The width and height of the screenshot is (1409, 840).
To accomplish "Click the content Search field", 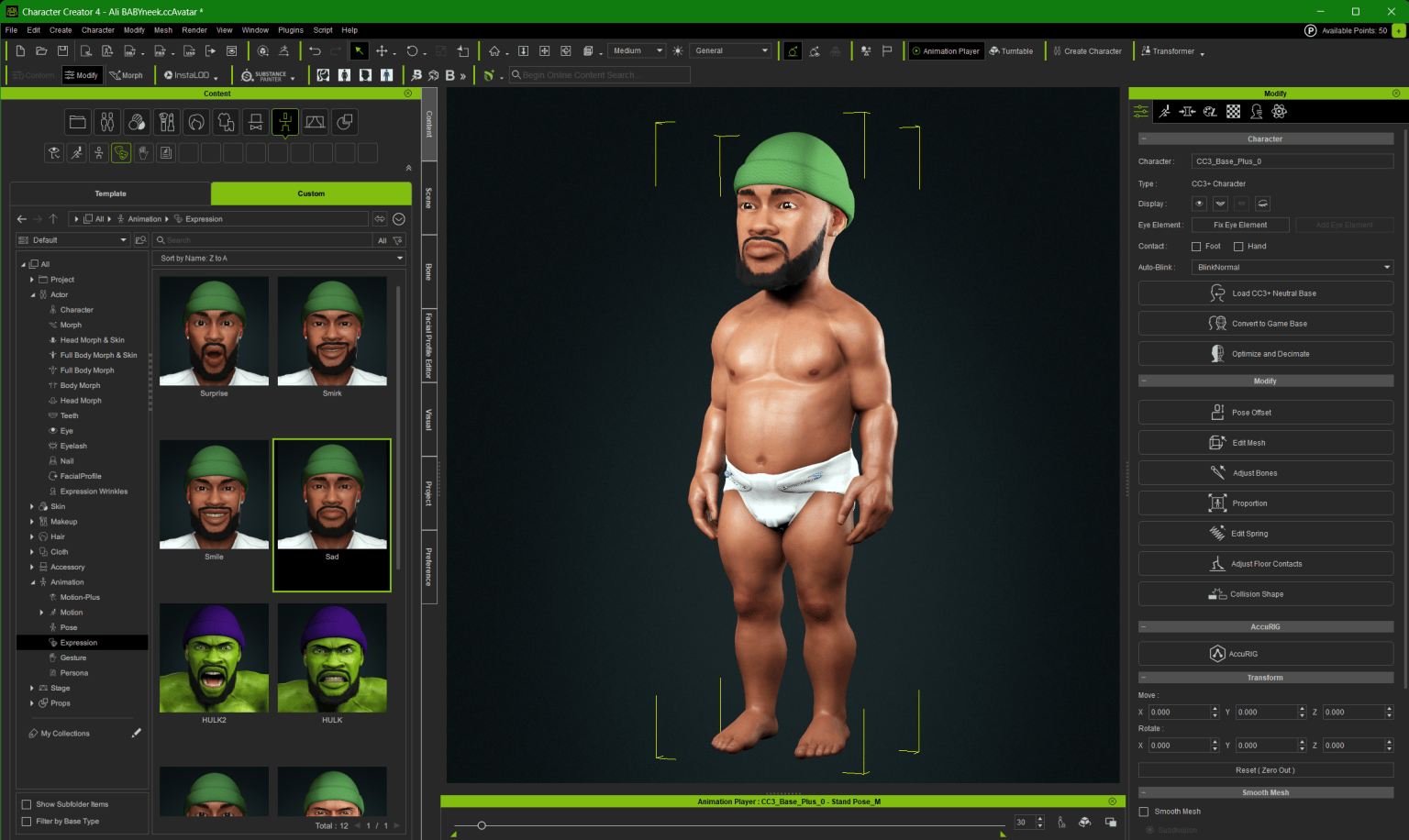I will (262, 240).
